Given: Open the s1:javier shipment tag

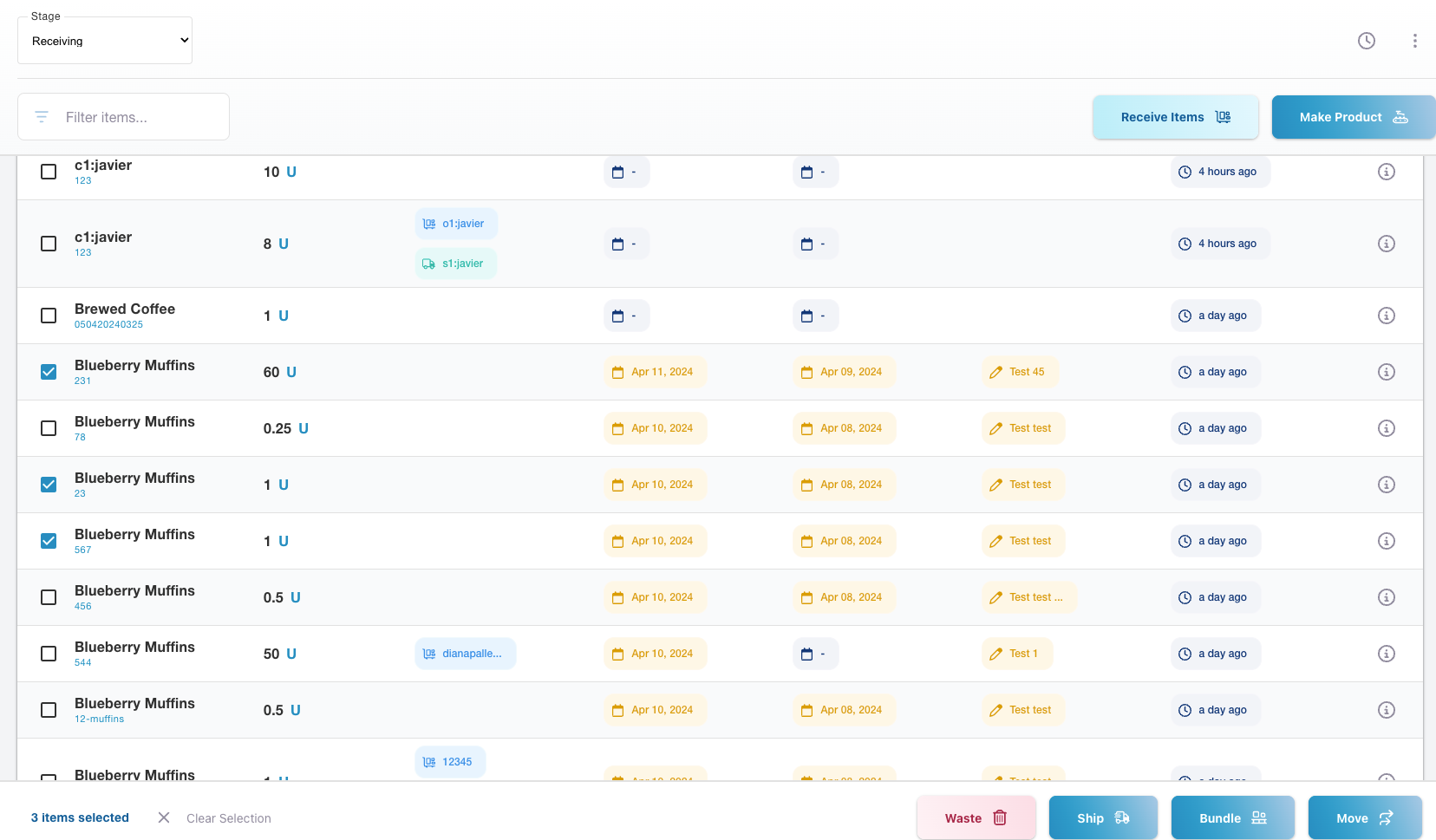Looking at the screenshot, I should [455, 264].
